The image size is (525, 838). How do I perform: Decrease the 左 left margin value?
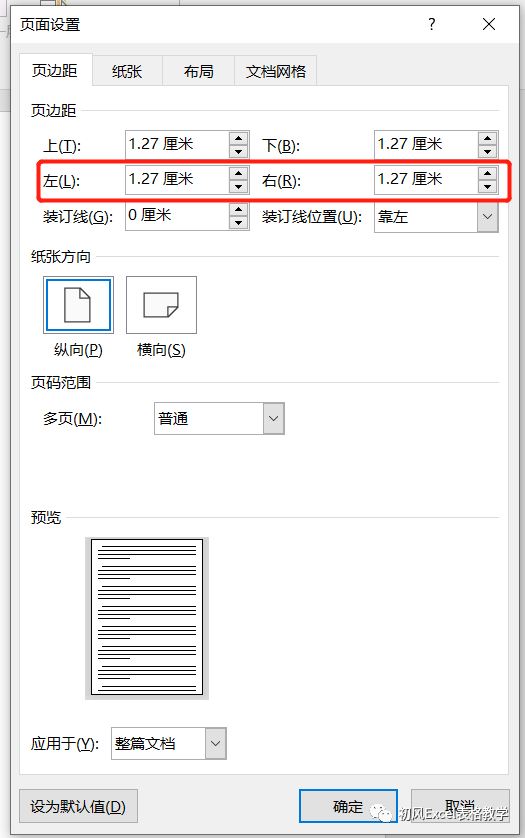238,187
